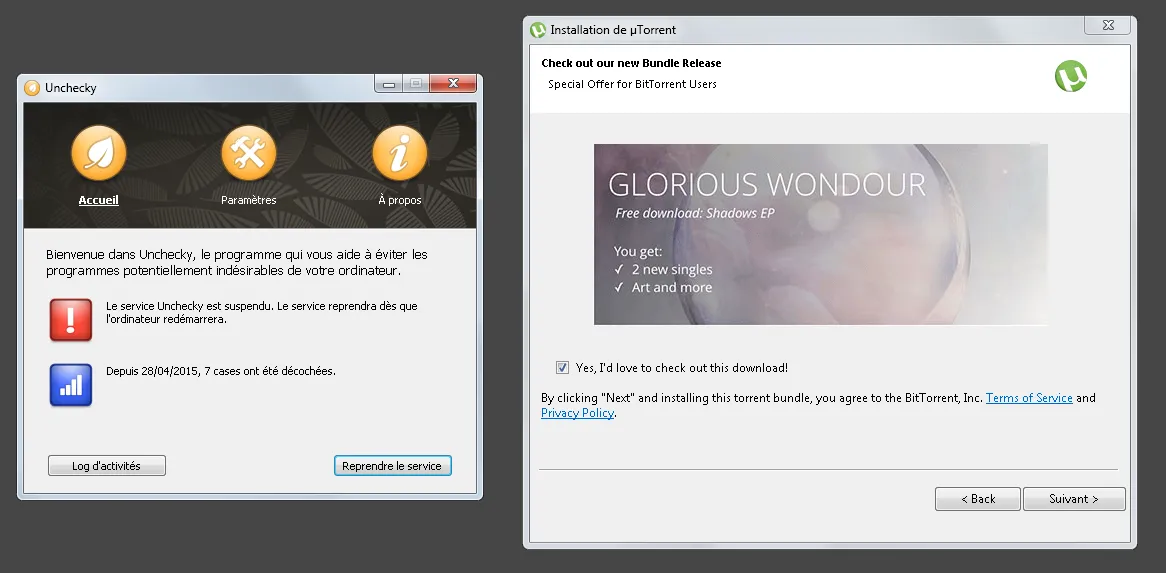Open the Log d'activités button
This screenshot has height=573, width=1166.
click(x=106, y=466)
